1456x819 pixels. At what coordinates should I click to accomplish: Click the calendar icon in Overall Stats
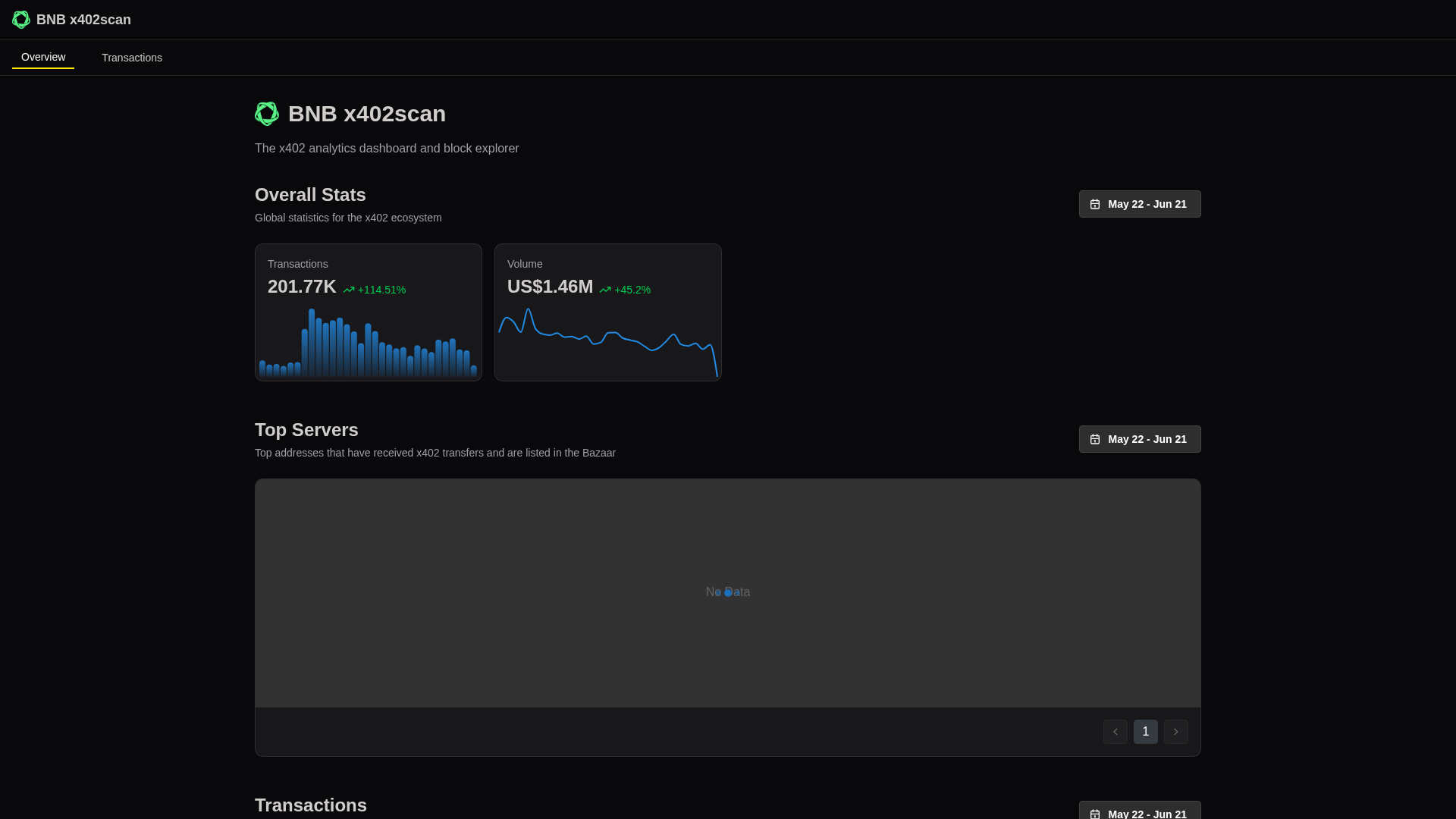click(x=1095, y=204)
